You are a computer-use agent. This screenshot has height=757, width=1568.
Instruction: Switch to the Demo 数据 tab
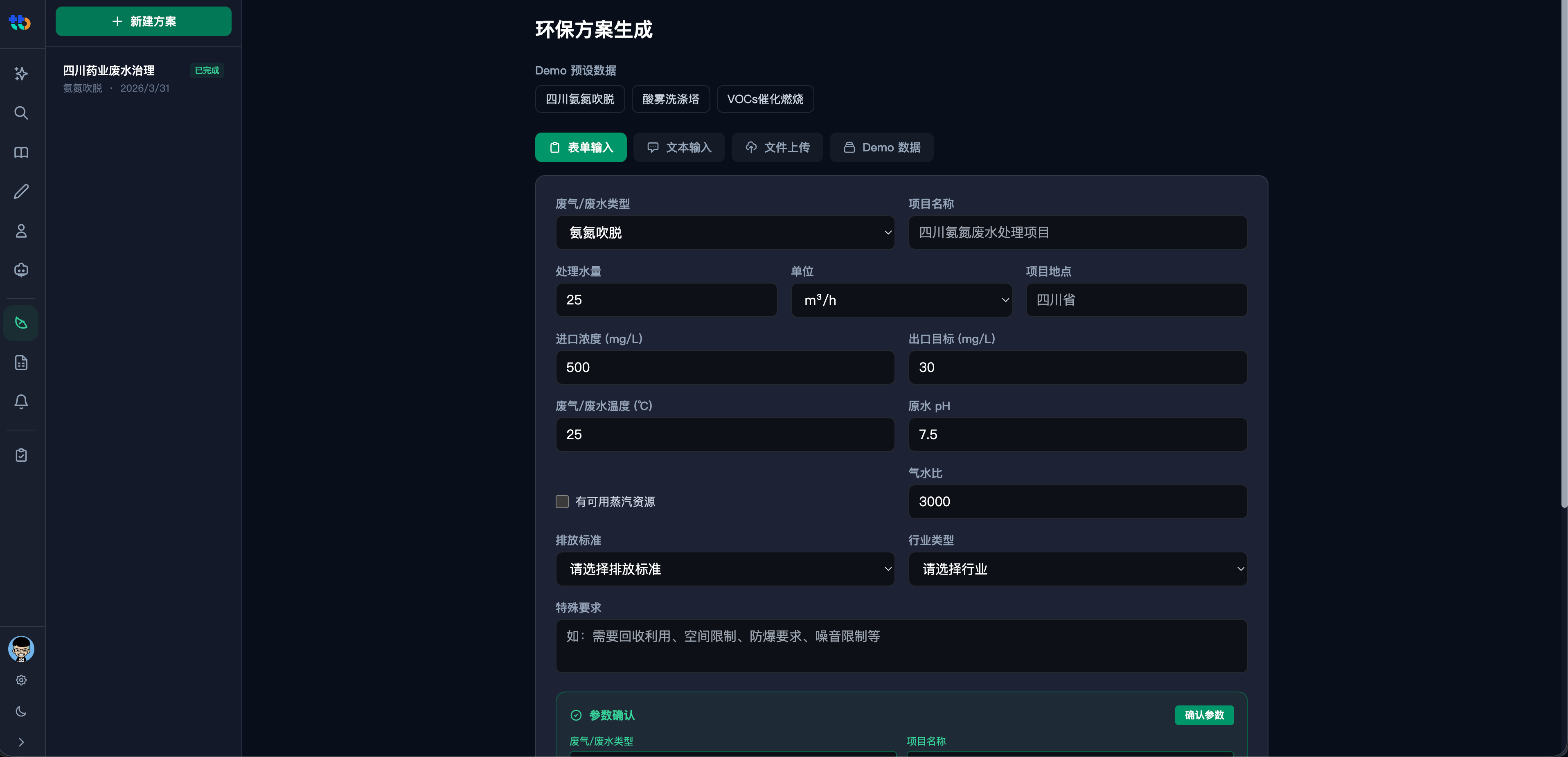(x=881, y=147)
